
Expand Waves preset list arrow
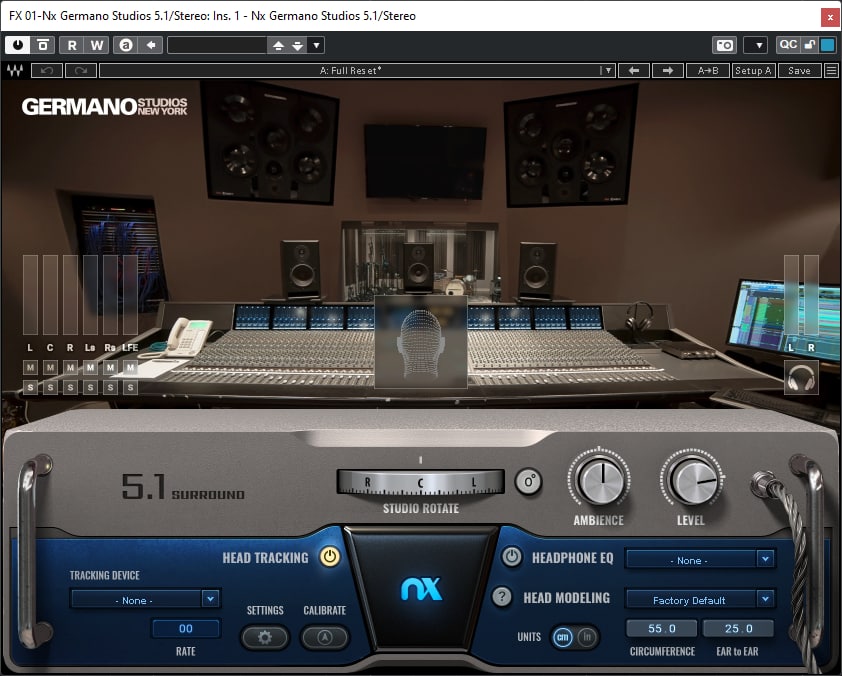(607, 70)
